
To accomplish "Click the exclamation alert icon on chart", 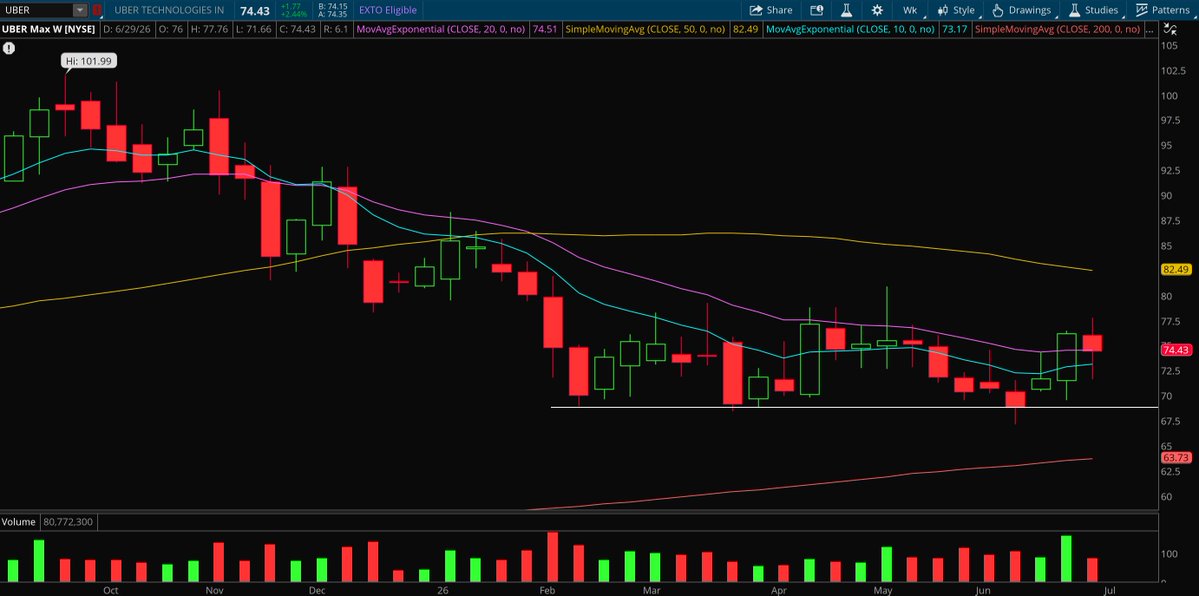I will (8, 48).
